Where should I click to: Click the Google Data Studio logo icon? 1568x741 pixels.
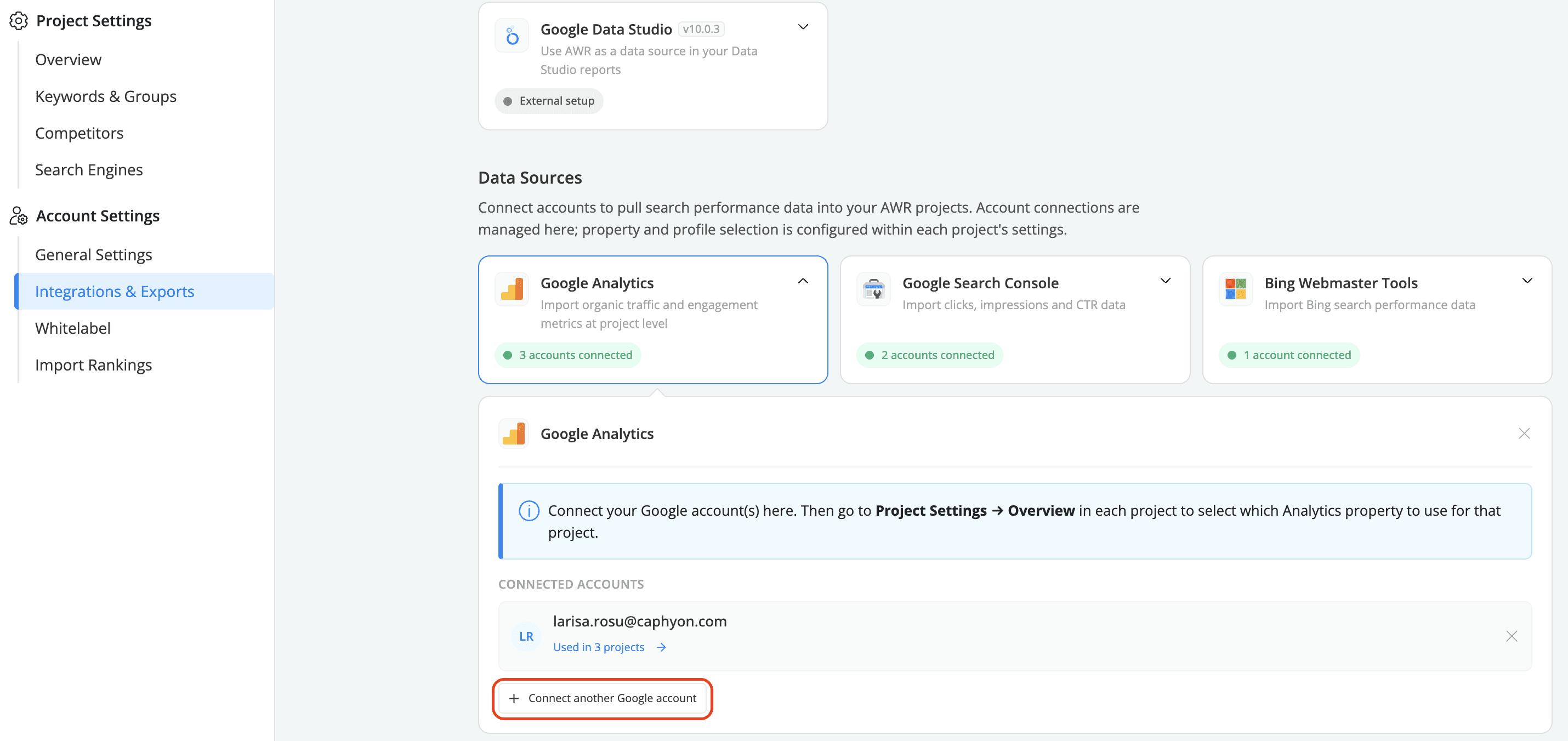click(512, 36)
